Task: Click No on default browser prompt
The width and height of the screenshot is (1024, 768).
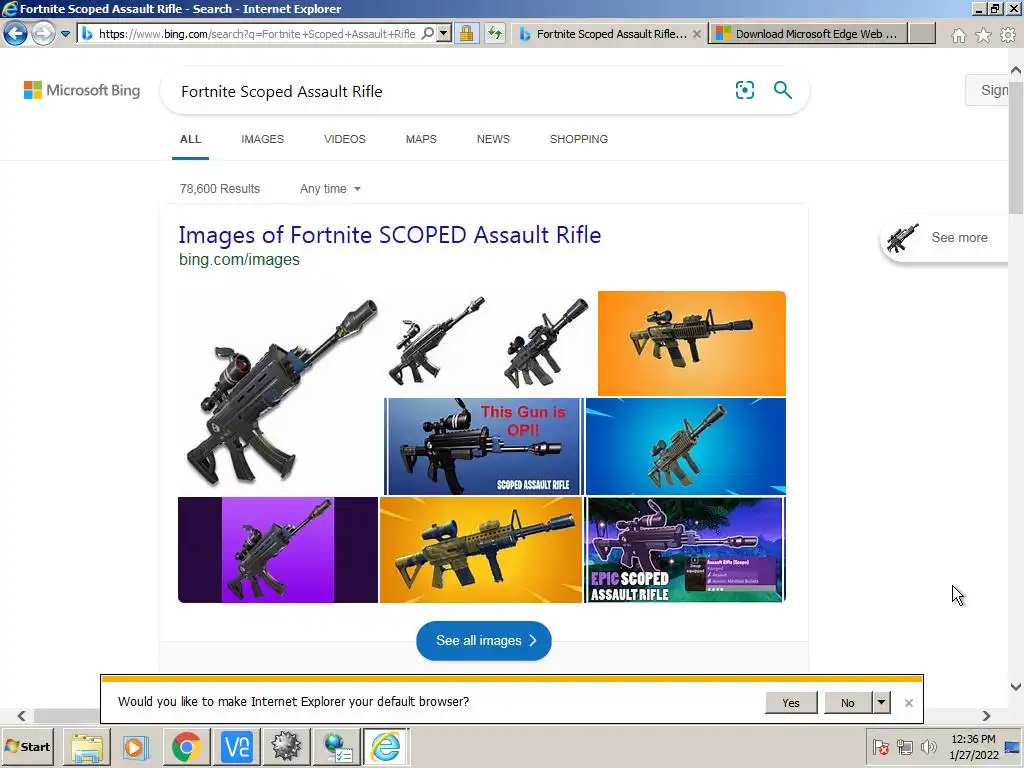Action: pos(848,703)
